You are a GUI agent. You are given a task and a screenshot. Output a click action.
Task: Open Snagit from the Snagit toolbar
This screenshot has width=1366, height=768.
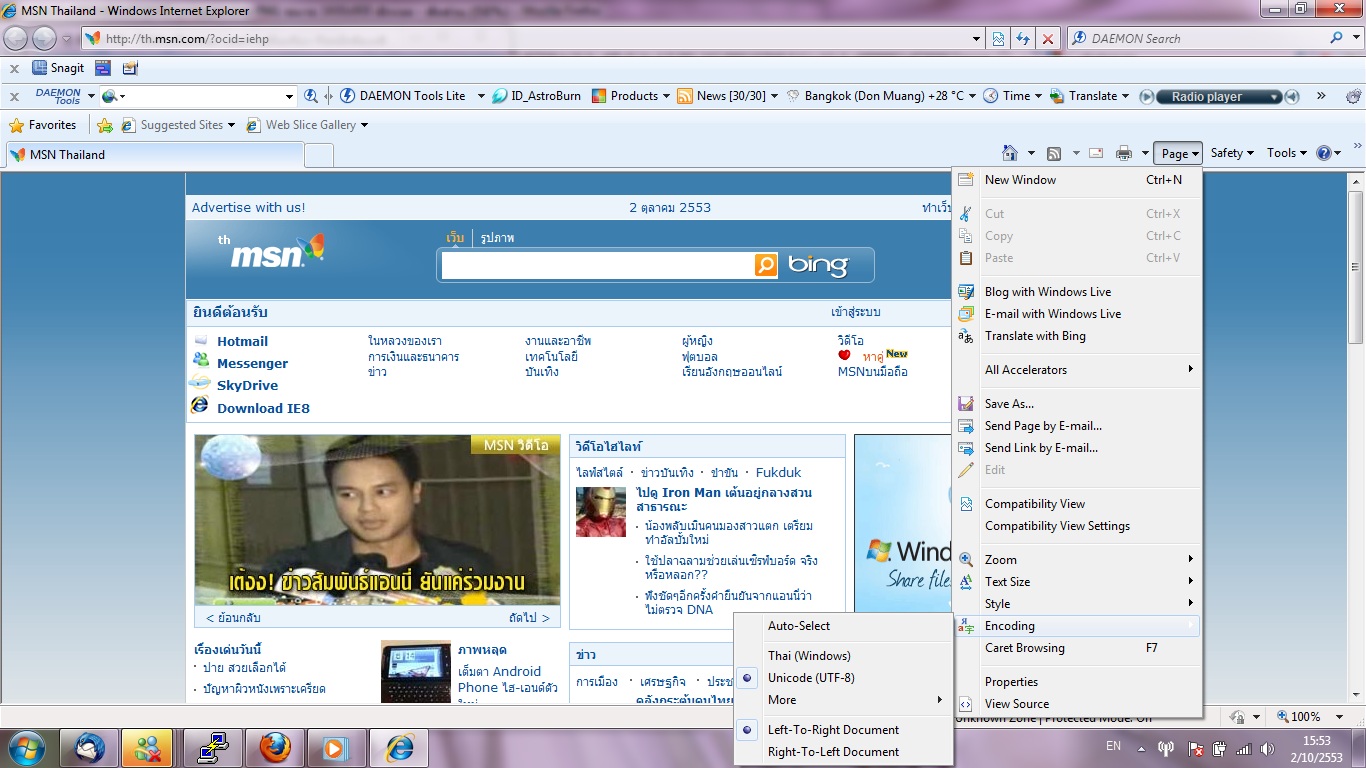58,69
